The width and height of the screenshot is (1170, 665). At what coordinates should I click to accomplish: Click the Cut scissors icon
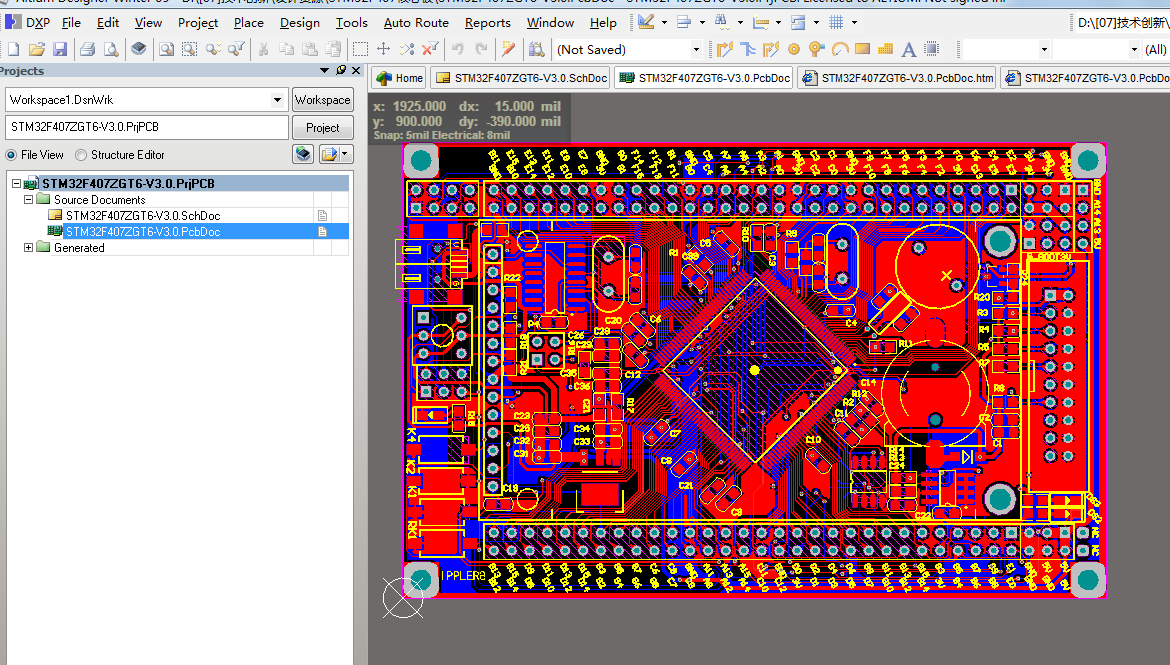[263, 49]
